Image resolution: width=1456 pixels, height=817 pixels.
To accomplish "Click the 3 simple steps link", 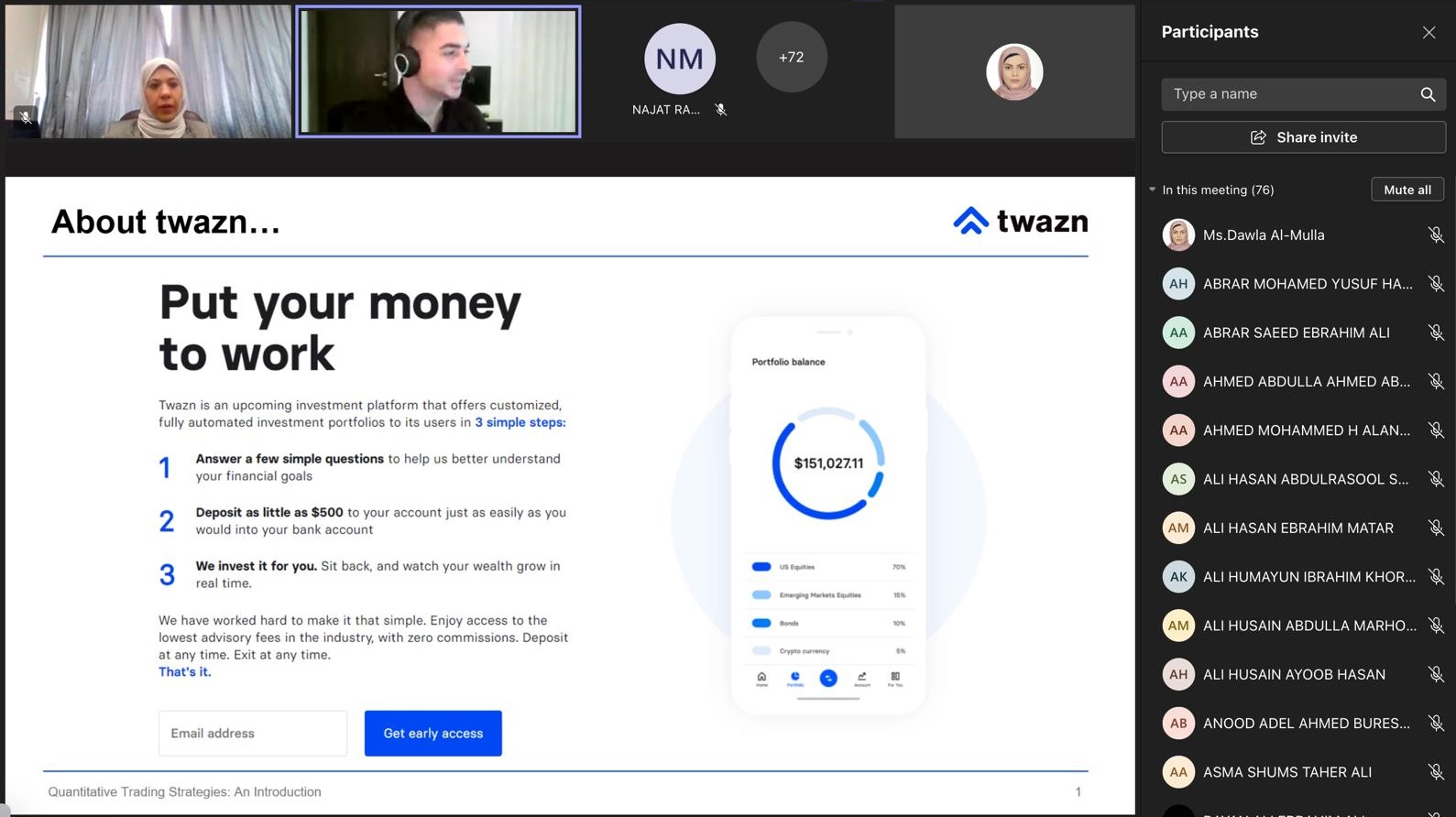I will (520, 422).
